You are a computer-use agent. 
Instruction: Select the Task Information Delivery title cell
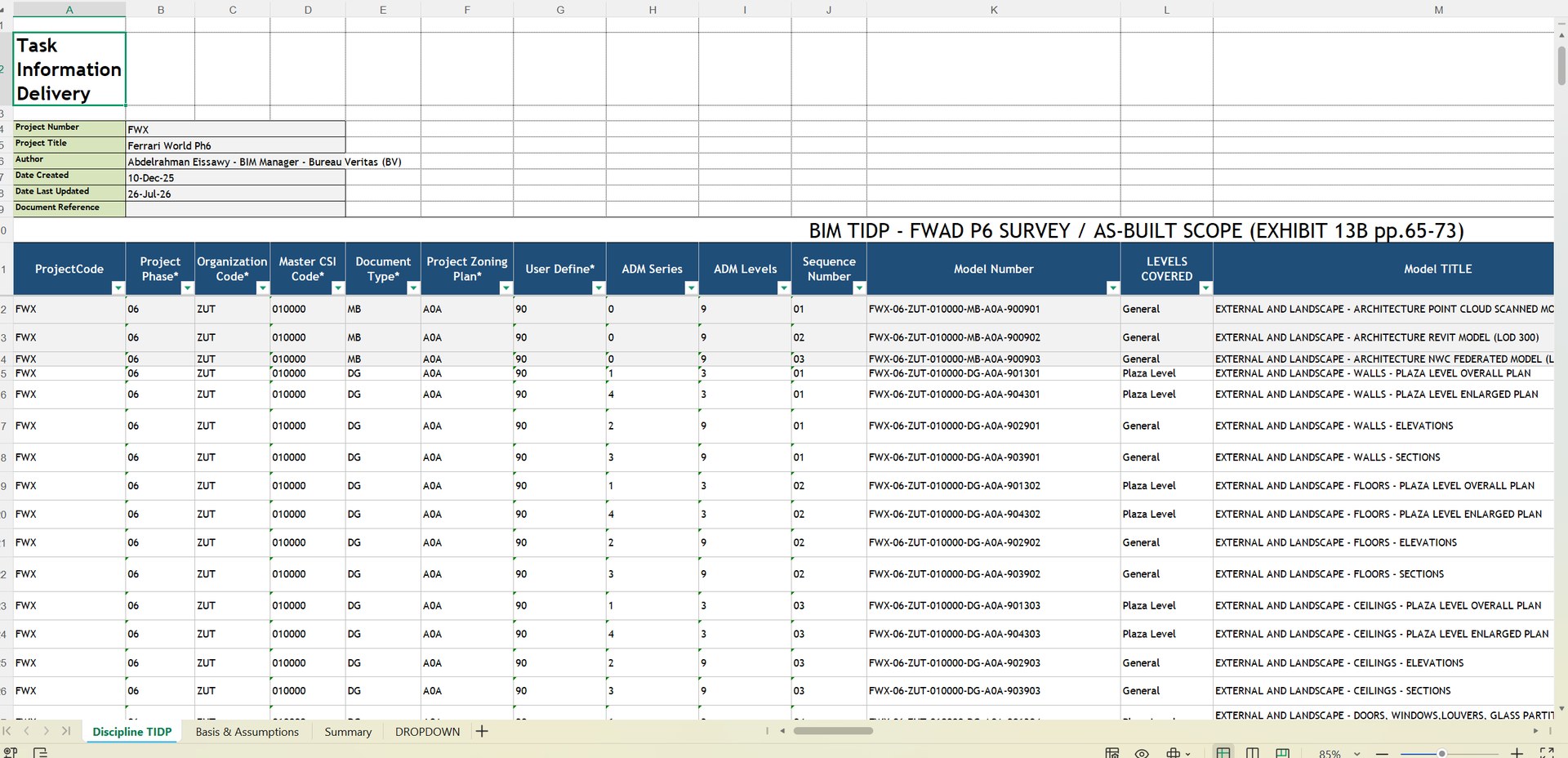(x=69, y=69)
